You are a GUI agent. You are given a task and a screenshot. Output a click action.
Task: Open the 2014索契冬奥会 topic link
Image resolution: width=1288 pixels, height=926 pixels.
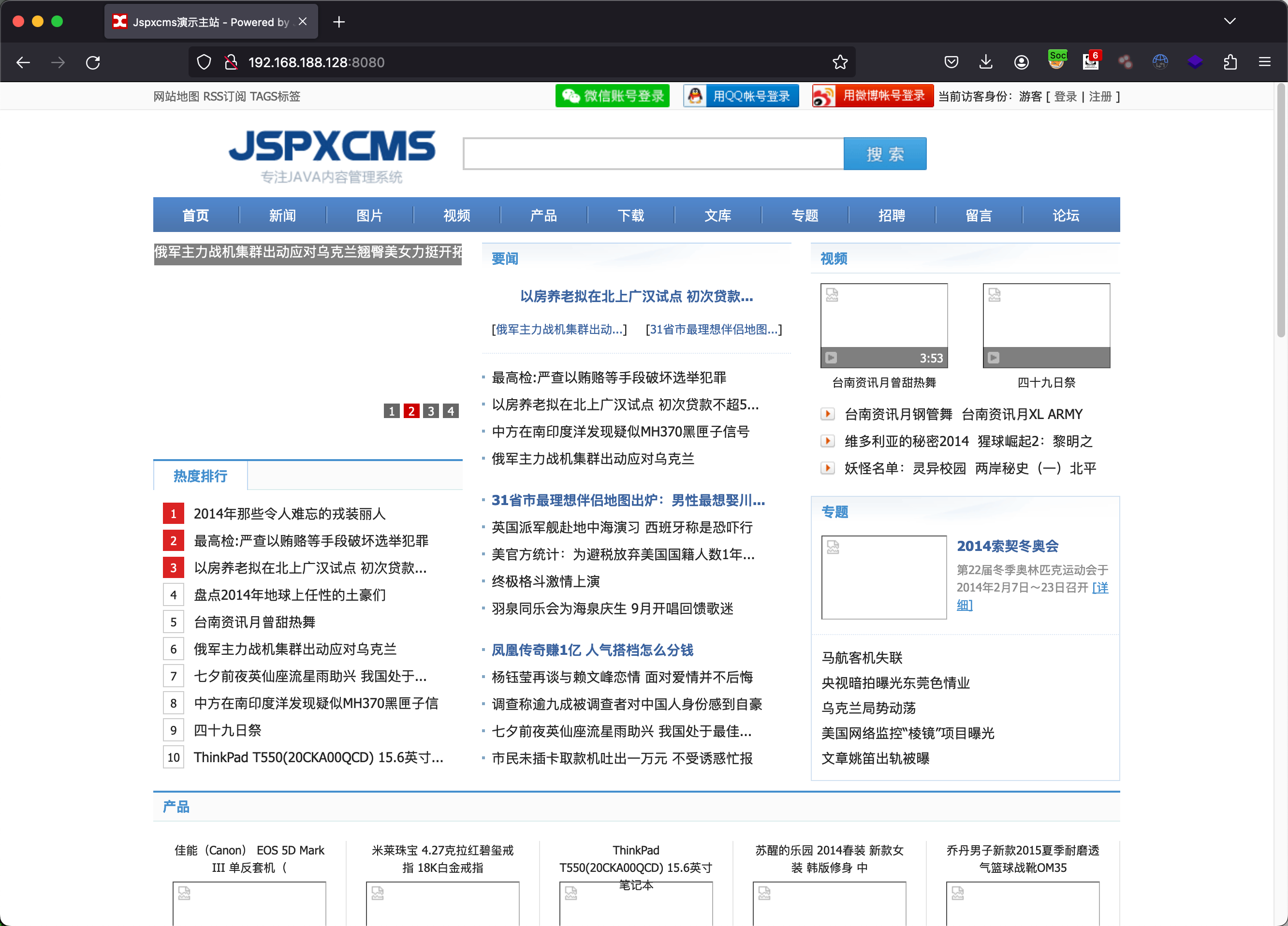point(1007,546)
